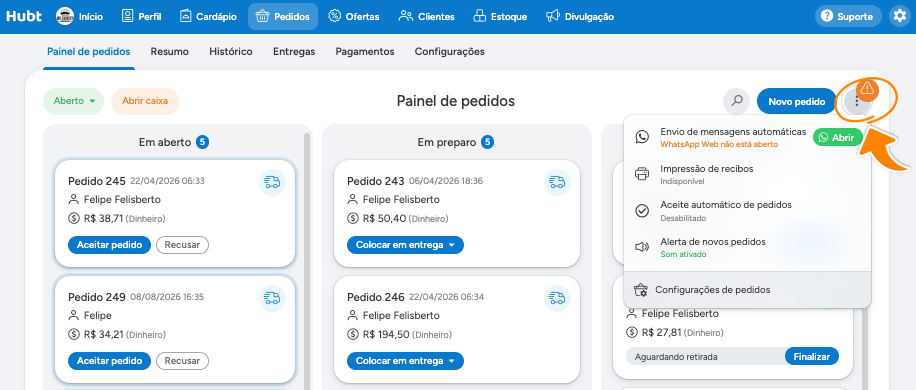Click money icon beside R$ 50,40
Screen dimensions: 916x390
coord(352,218)
